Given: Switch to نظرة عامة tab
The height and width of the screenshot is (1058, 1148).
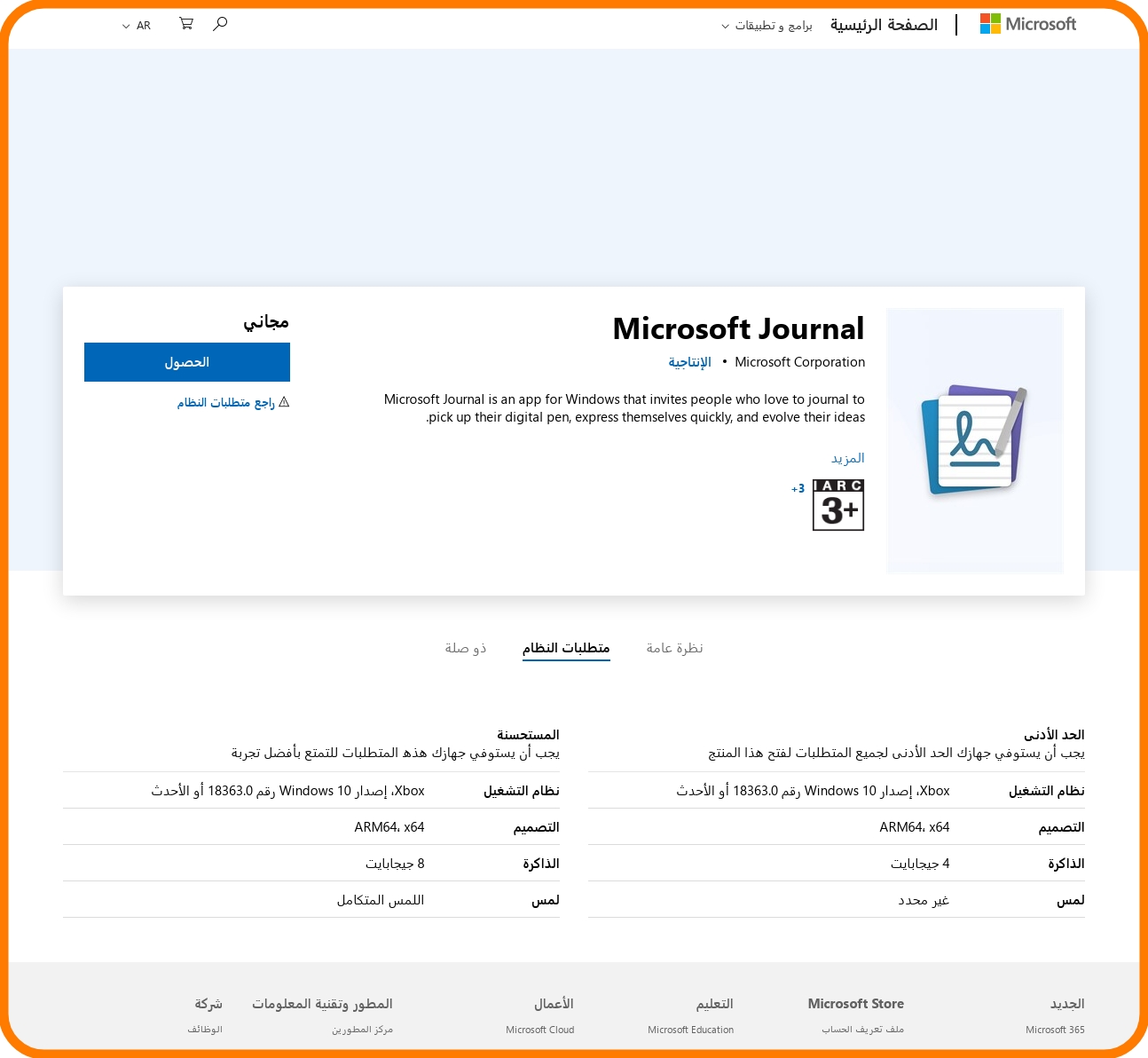Looking at the screenshot, I should click(674, 648).
